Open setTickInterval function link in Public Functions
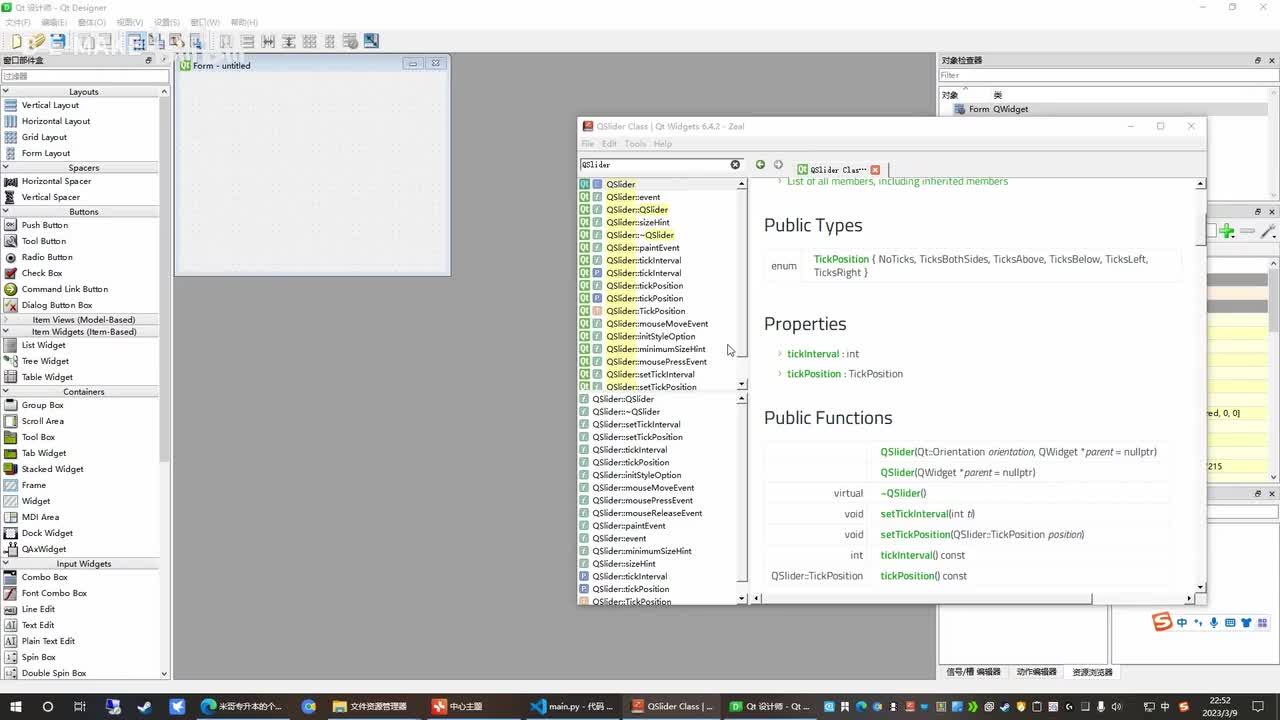This screenshot has height=720, width=1280. [x=914, y=514]
